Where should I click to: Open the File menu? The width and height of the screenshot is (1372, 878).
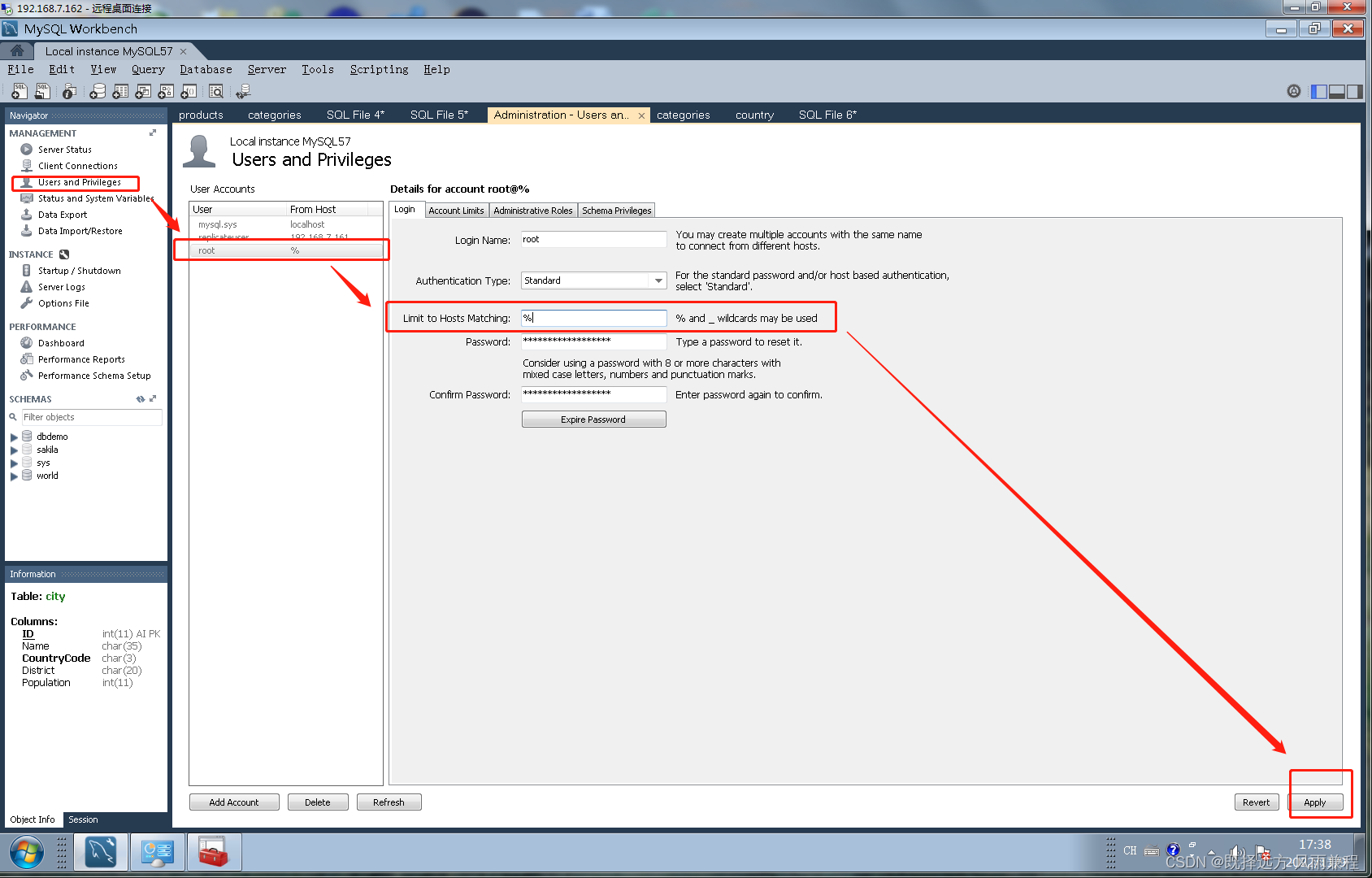[21, 69]
